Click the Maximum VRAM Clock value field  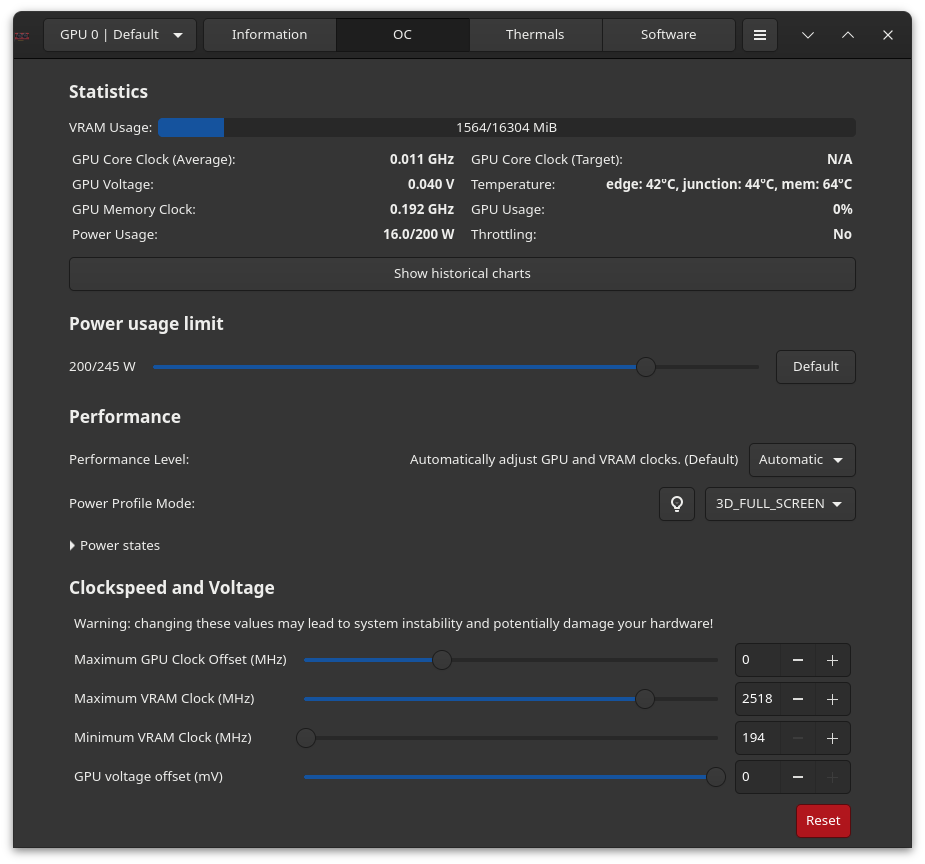point(757,699)
